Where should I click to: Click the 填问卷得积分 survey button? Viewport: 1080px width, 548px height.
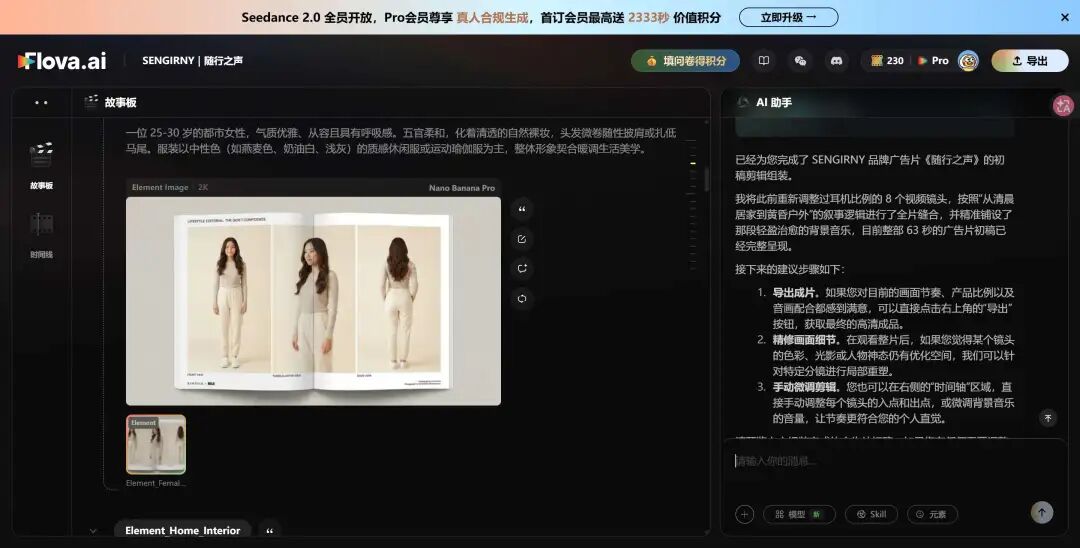685,61
